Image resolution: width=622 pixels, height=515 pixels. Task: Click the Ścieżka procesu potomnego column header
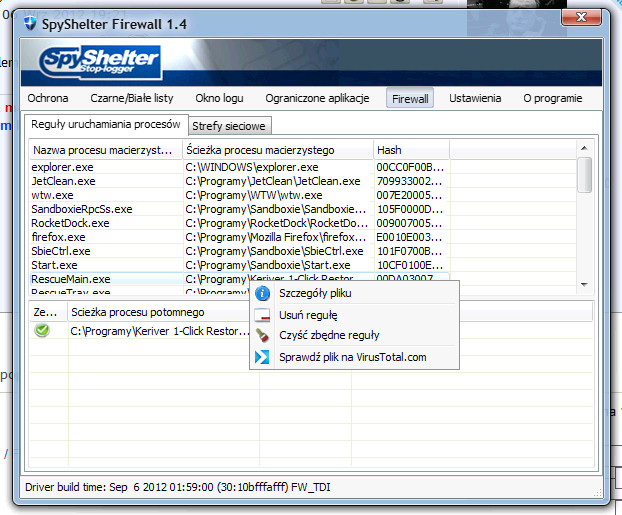pos(159,312)
